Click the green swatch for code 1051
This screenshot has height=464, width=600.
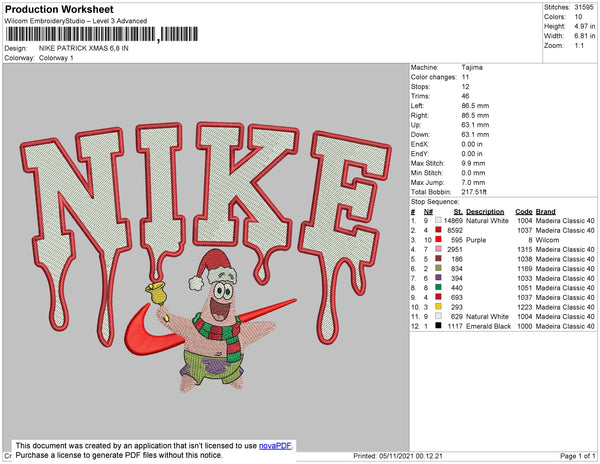point(438,287)
